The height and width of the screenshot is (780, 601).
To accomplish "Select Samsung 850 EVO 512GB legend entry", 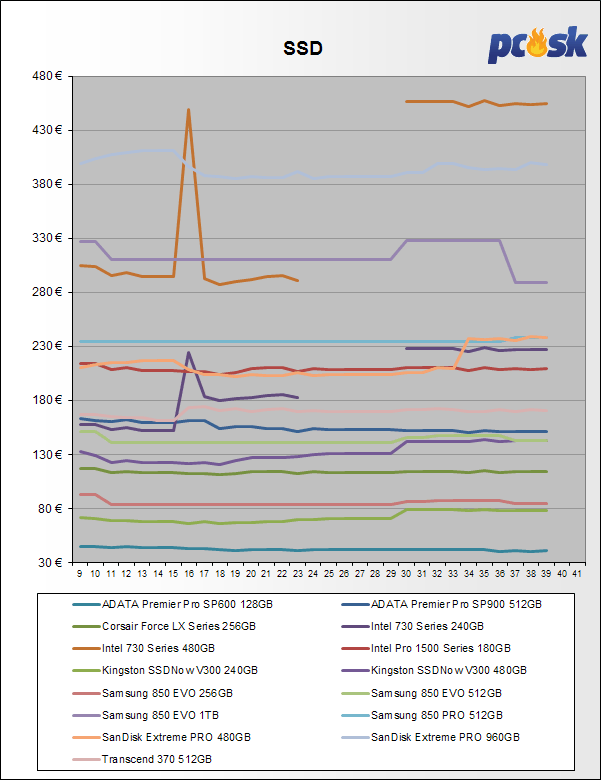I will tap(421, 693).
